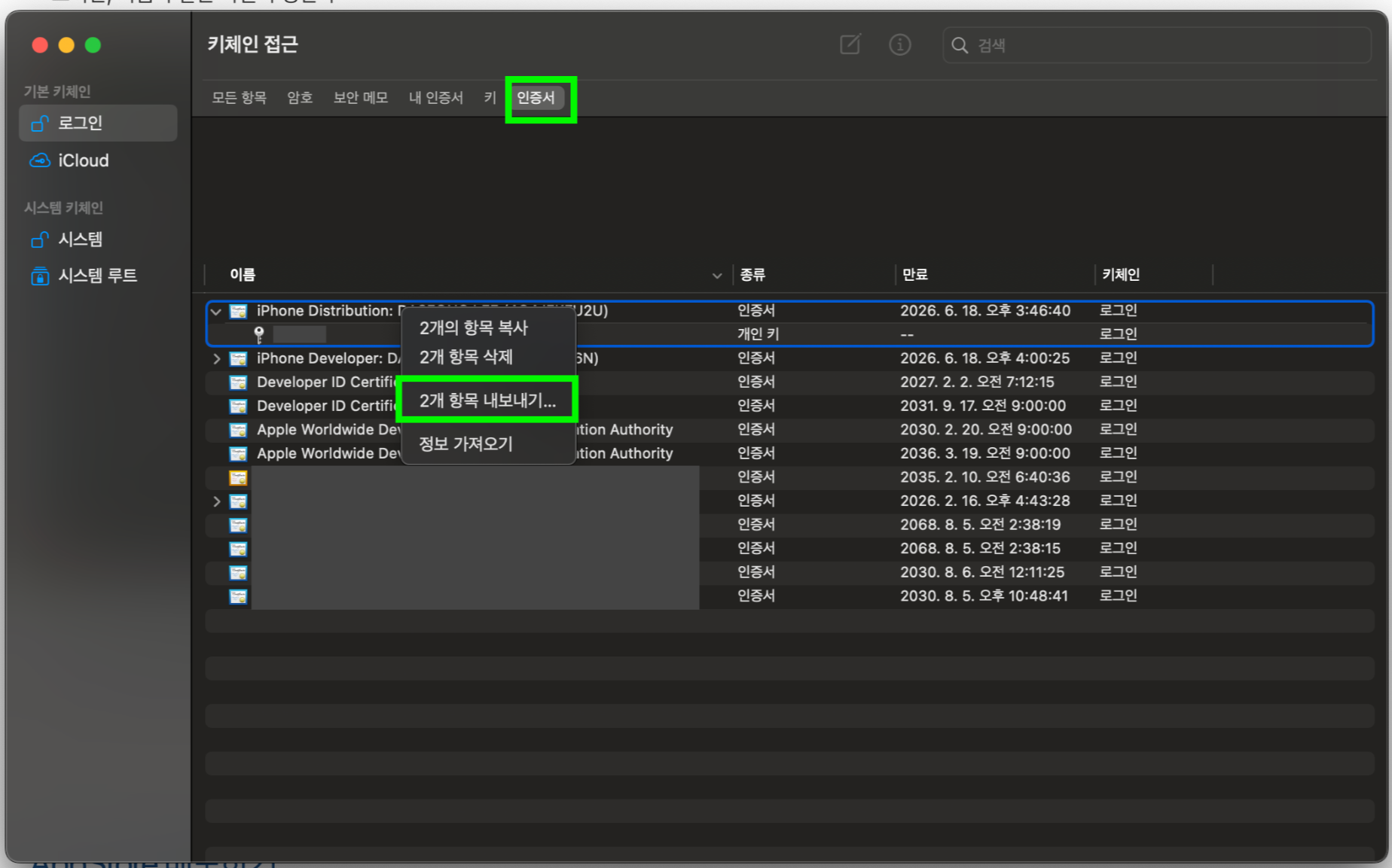Click Apple Worldwide certificate icon expiring 2030. 2. 20.
The height and width of the screenshot is (868, 1392).
[238, 430]
